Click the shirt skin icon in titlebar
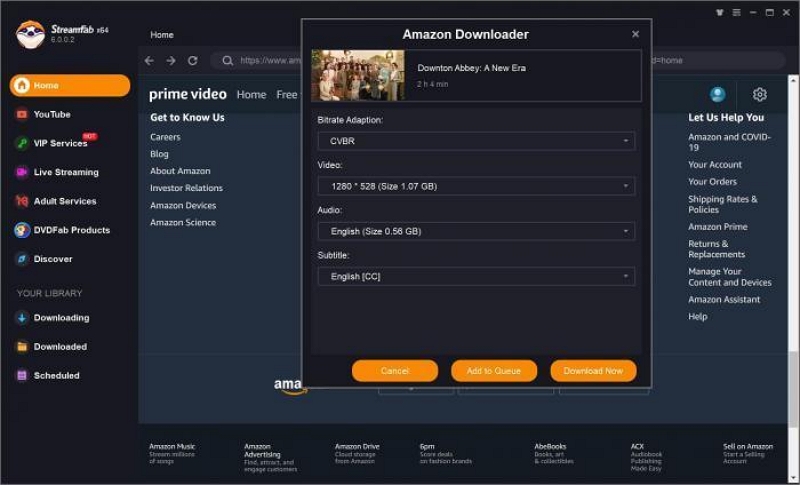 [719, 12]
